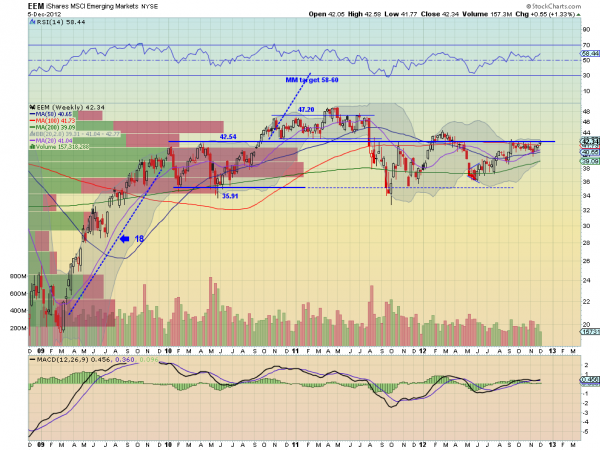Image resolution: width=600 pixels, height=450 pixels.
Task: Click the -5 level on MACD axis
Action: pyautogui.click(x=586, y=432)
